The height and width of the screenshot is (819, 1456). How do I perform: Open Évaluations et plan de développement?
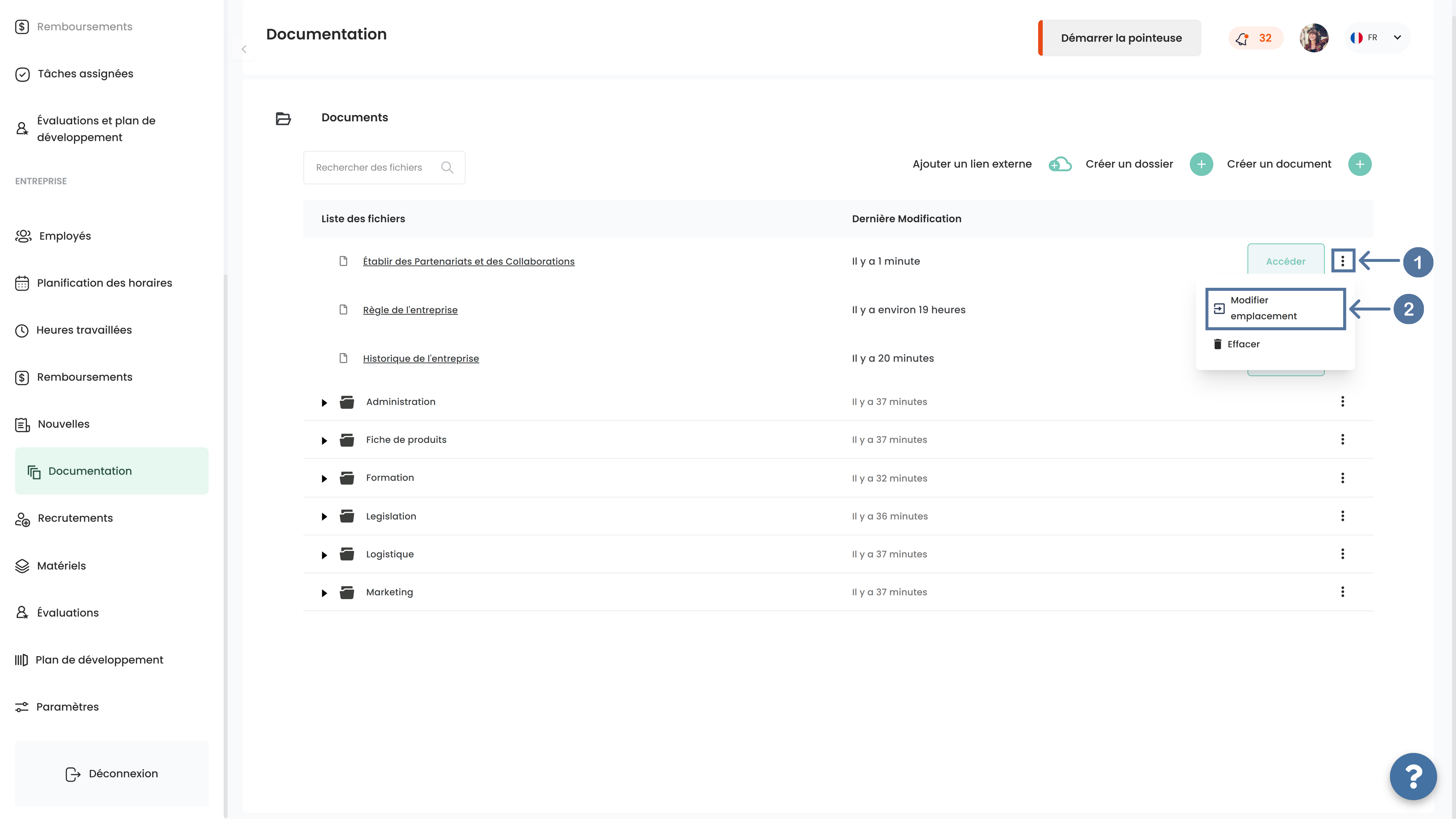tap(96, 129)
